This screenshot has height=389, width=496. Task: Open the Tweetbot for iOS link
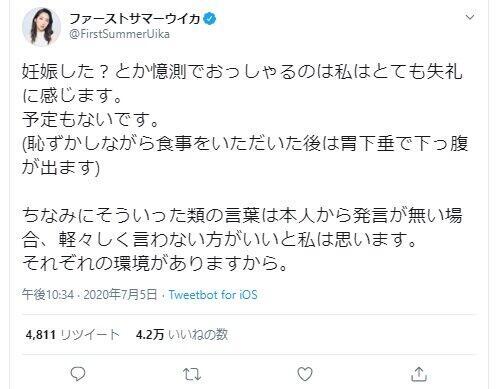213,295
